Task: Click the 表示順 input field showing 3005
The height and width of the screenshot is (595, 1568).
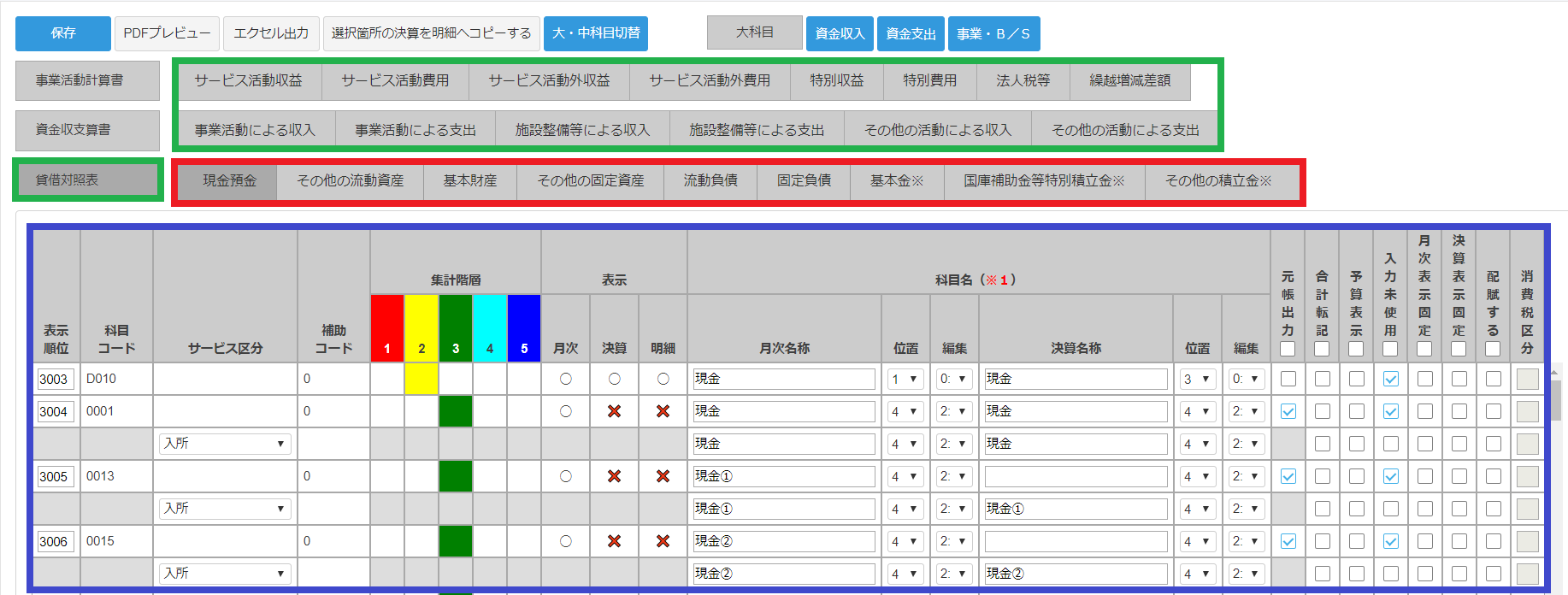Action: (x=56, y=476)
